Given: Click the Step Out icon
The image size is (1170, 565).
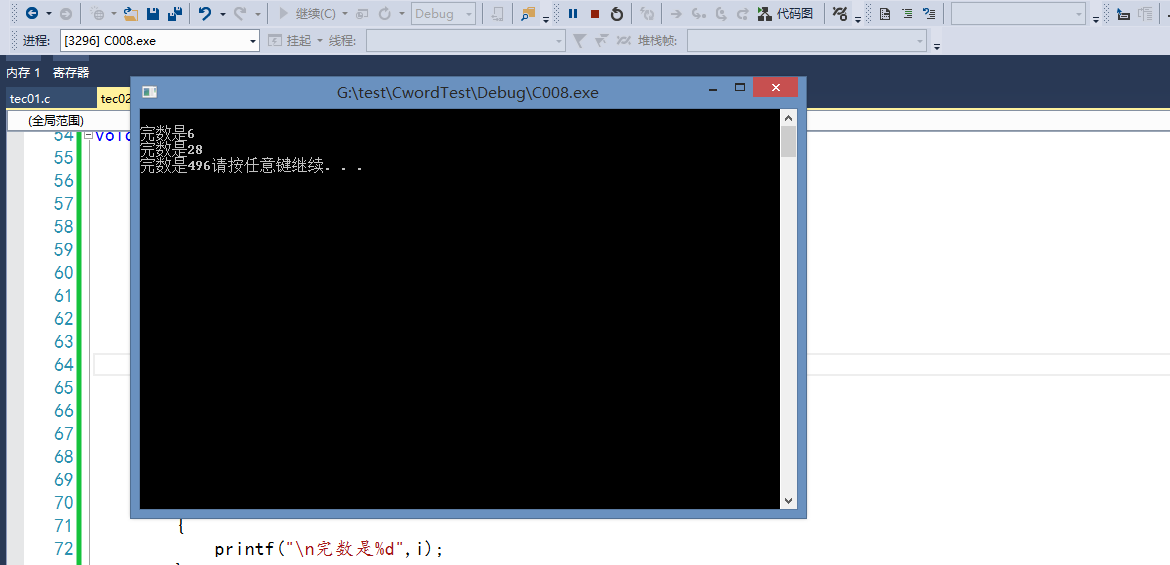Looking at the screenshot, I should [x=742, y=13].
